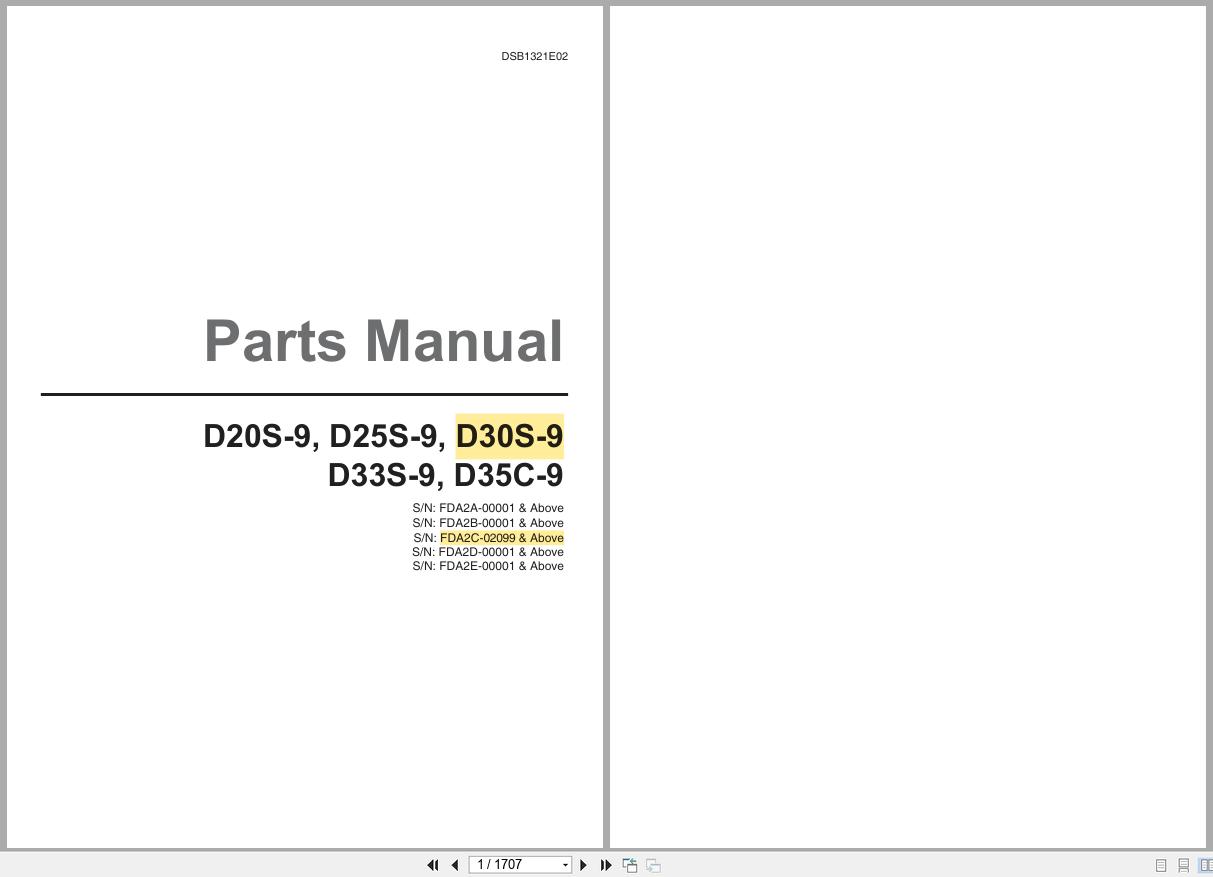The image size is (1213, 877).
Task: Click the model line D33S-9, D35C-9
Action: [x=445, y=475]
